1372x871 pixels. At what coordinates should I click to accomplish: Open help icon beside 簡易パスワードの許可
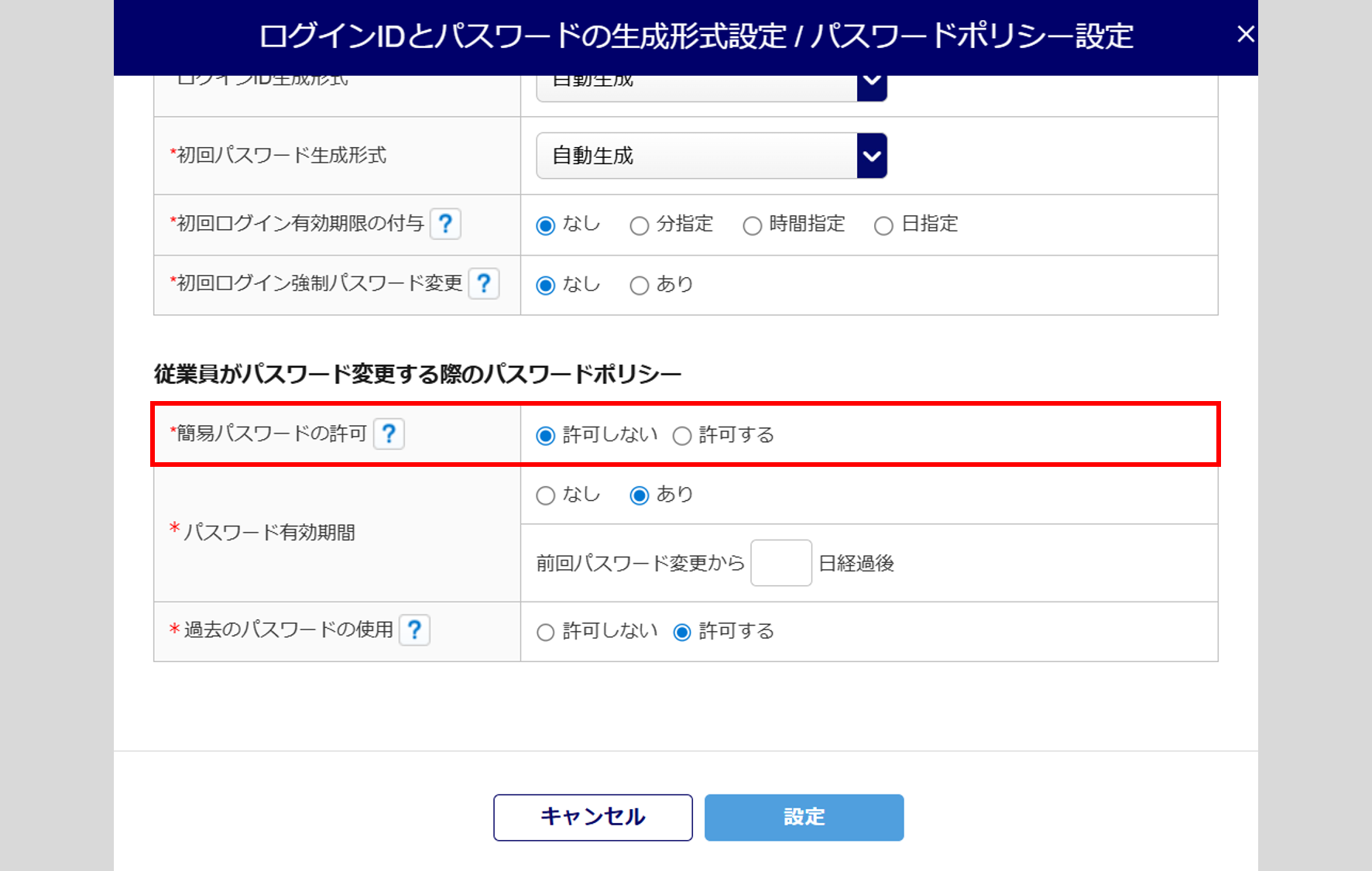389,434
